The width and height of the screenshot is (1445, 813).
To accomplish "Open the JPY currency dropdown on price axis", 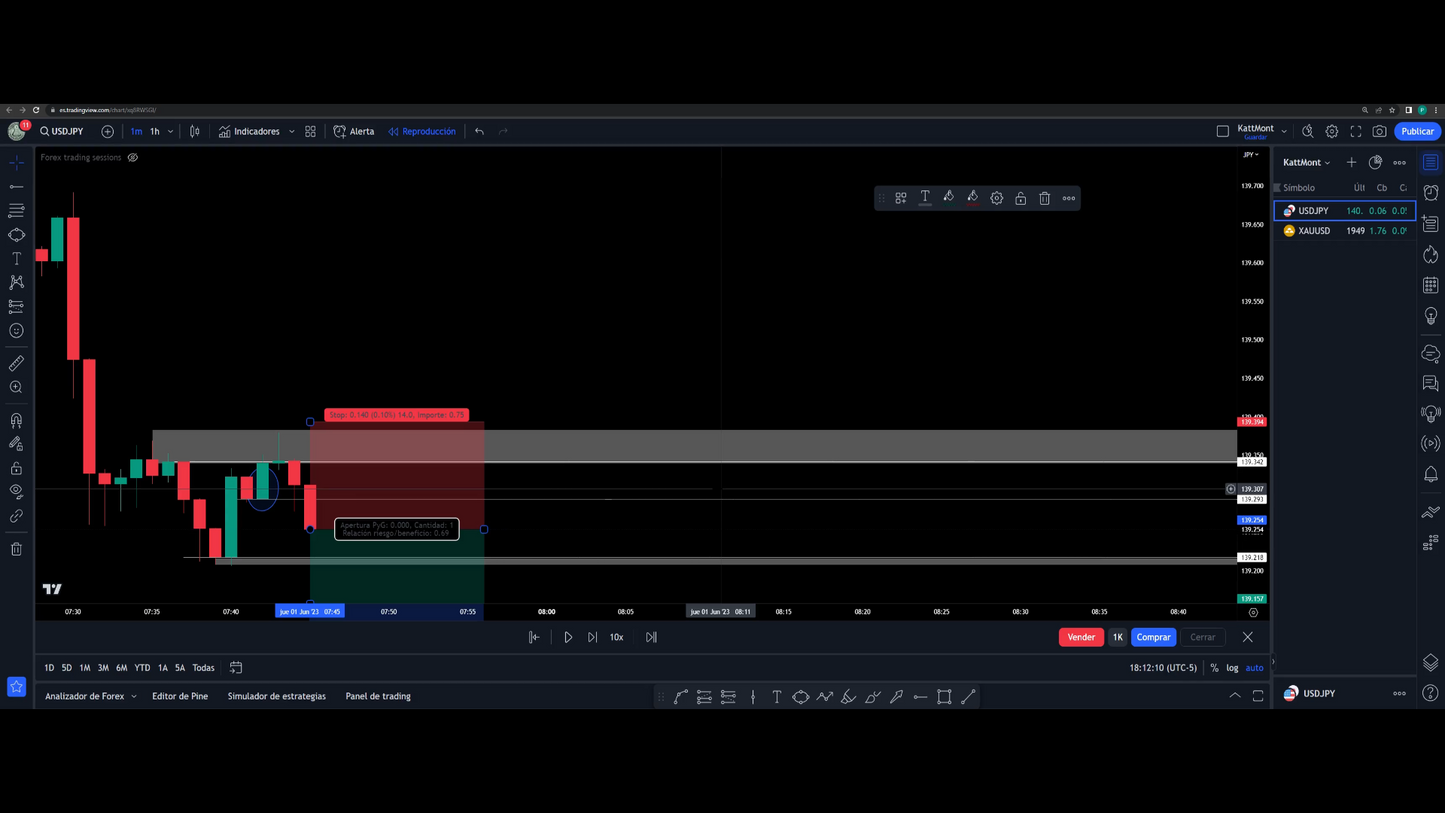I will (x=1250, y=155).
